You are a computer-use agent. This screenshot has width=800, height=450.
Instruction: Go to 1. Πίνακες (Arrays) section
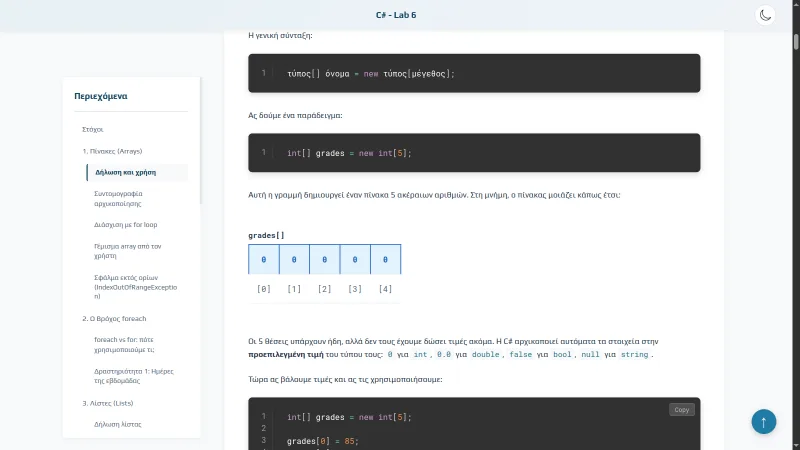[x=112, y=151]
